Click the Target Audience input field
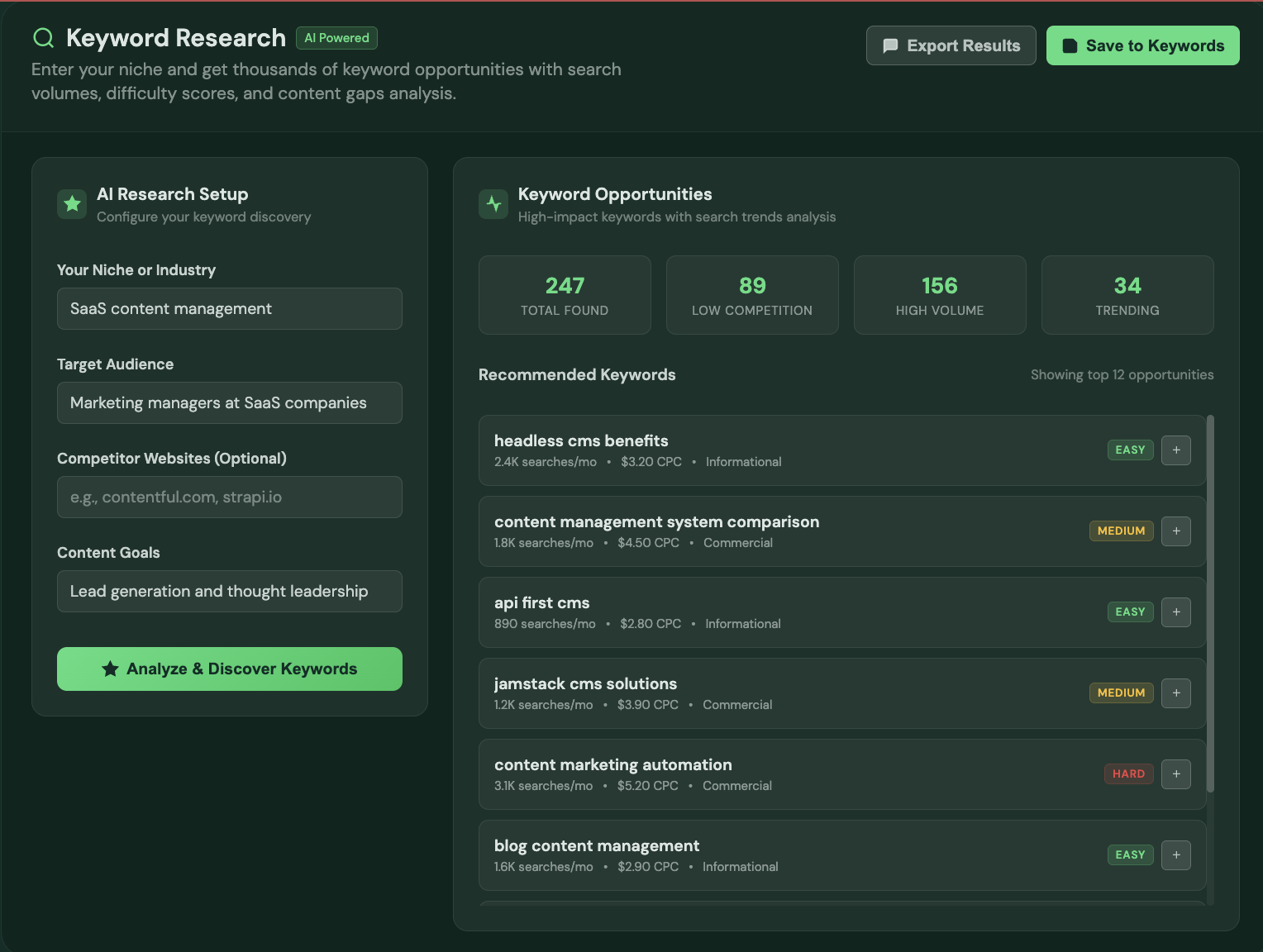This screenshot has width=1263, height=952. (229, 403)
